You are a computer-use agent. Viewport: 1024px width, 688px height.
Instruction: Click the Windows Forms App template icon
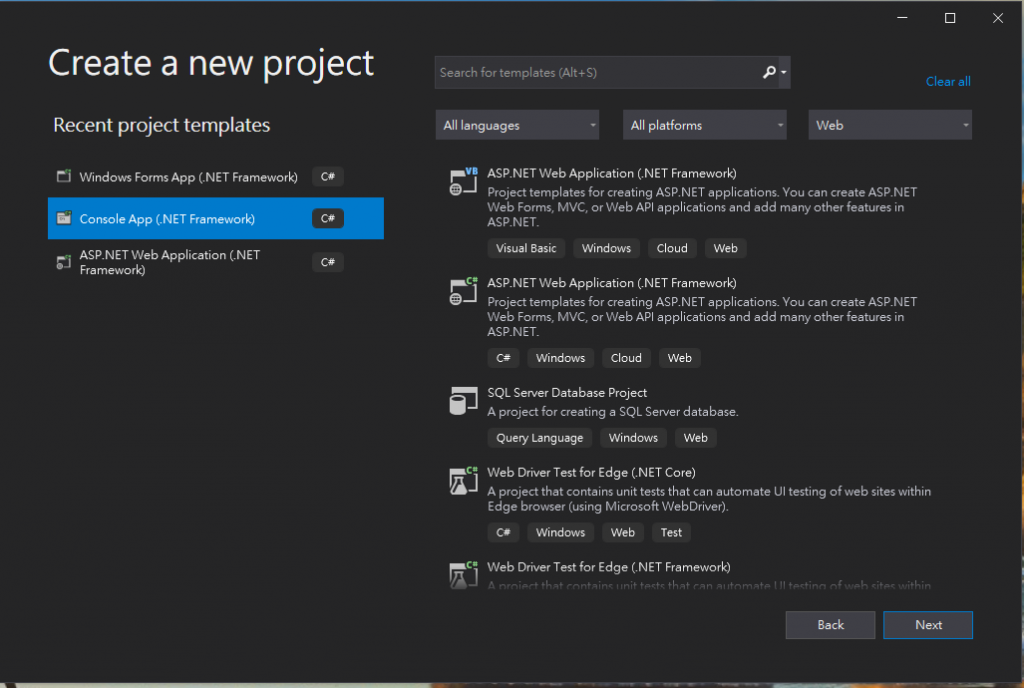click(63, 176)
